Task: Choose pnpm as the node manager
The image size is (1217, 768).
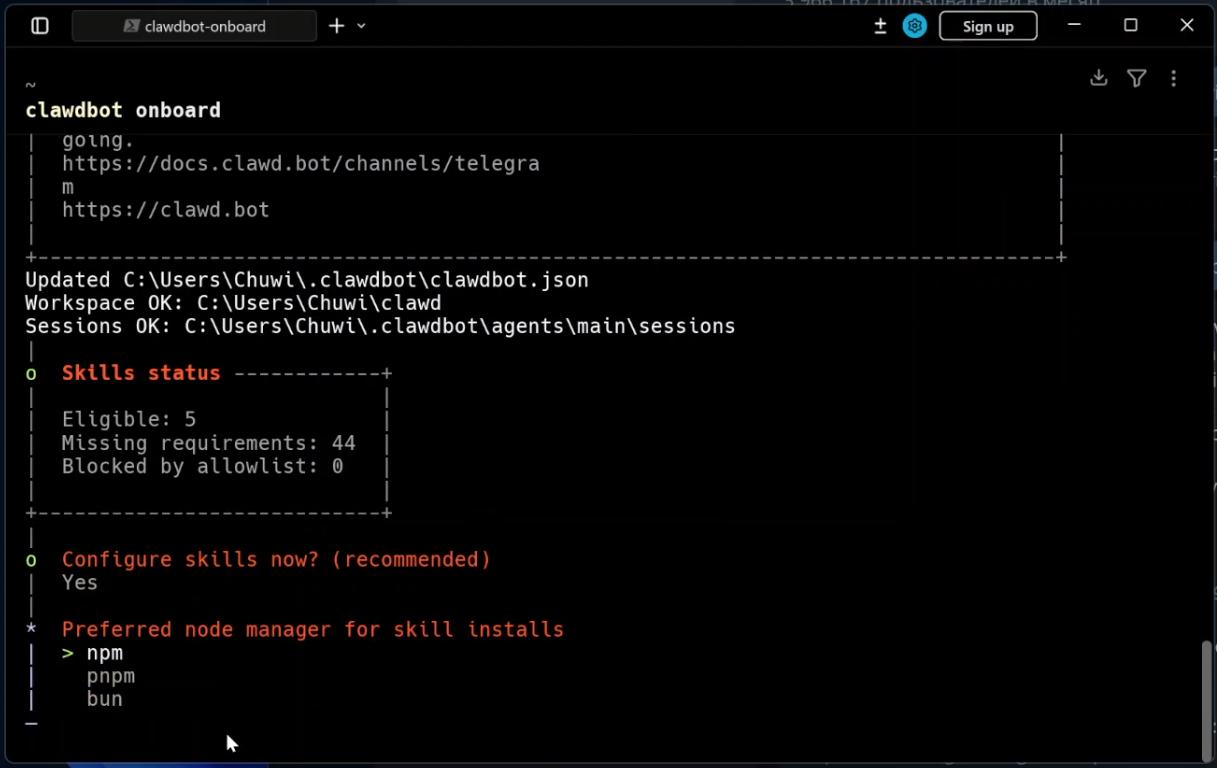Action: tap(110, 676)
